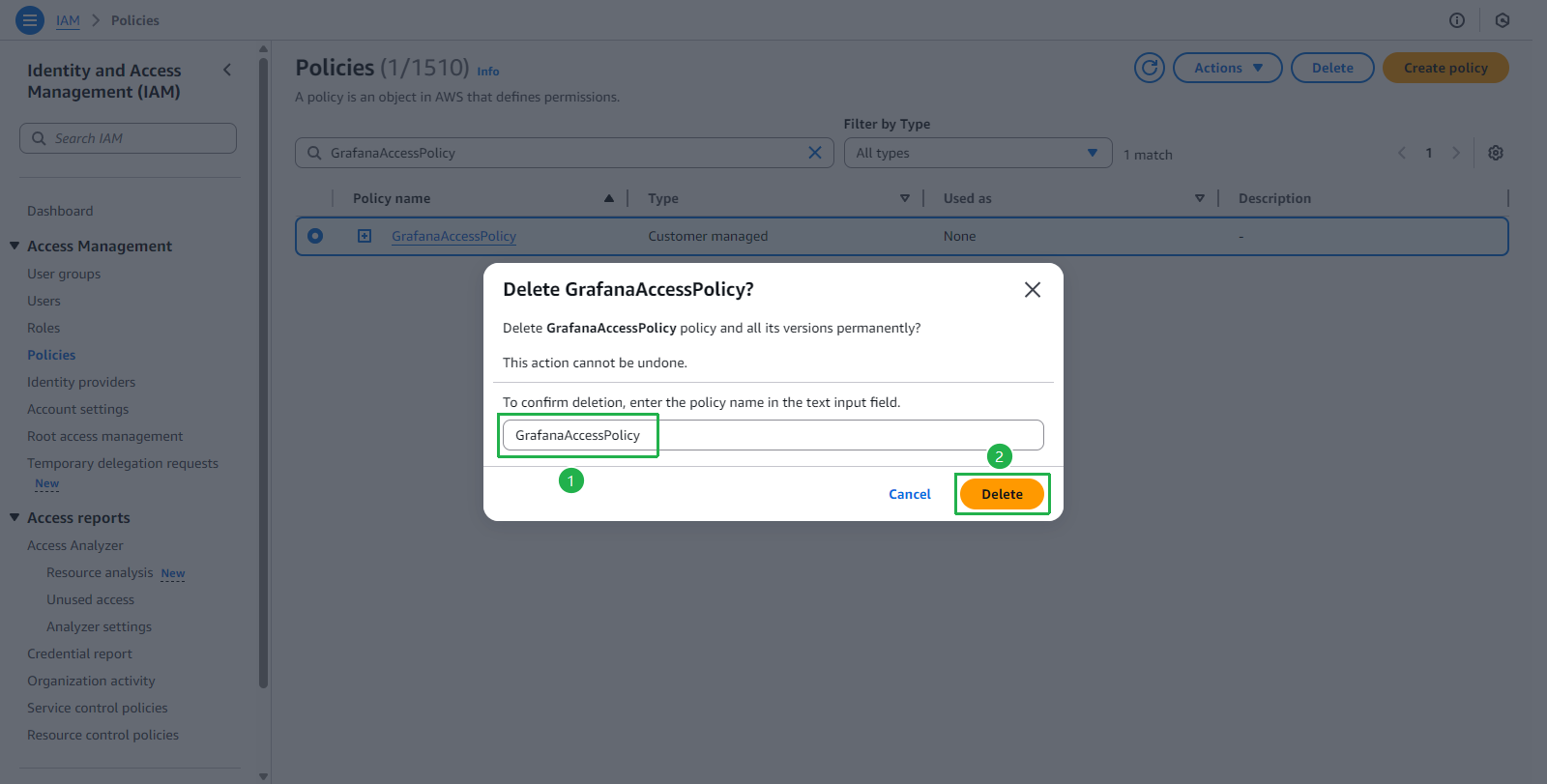Sort the Type column

pos(905,198)
